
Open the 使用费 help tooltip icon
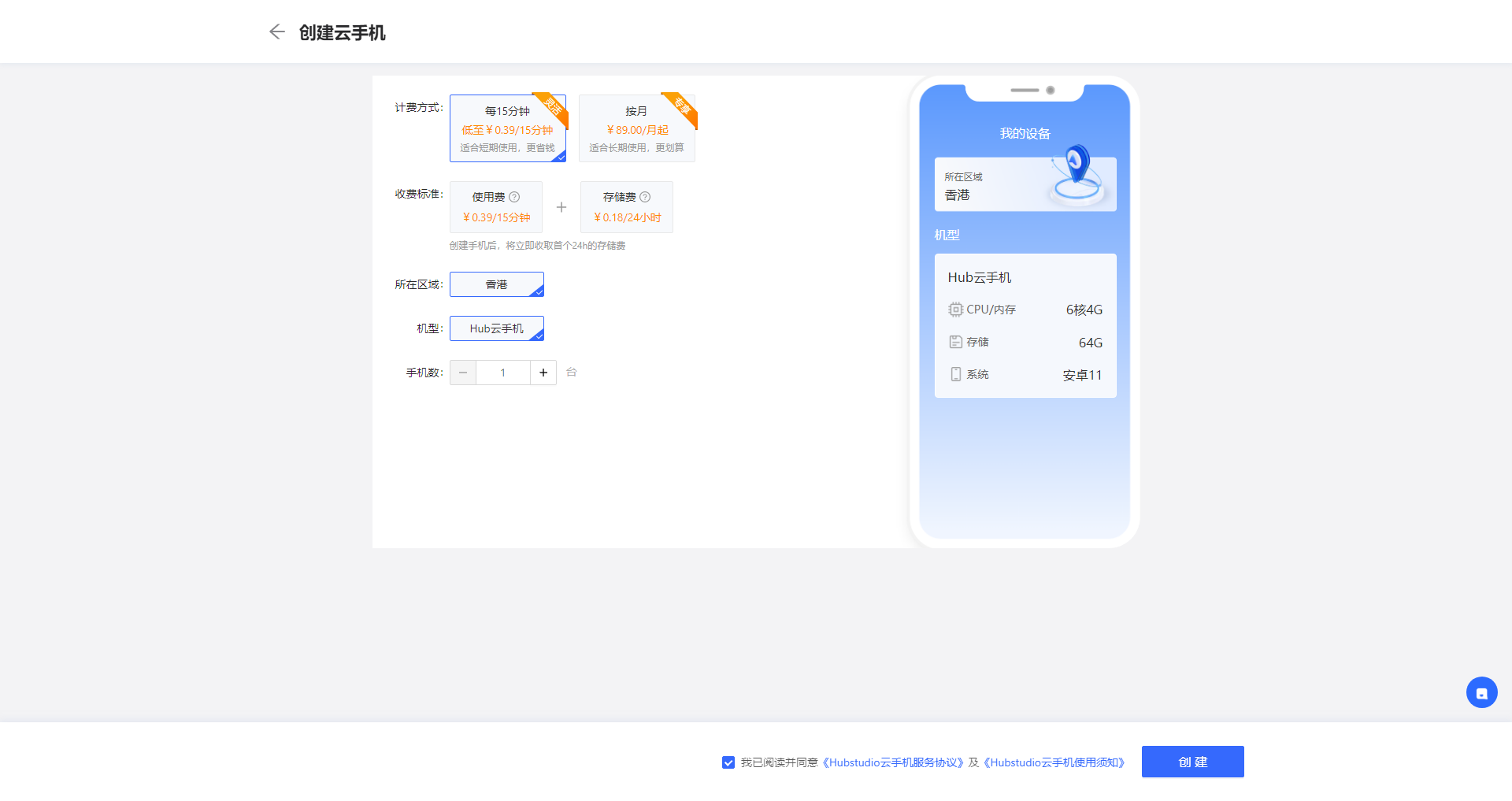[x=513, y=196]
